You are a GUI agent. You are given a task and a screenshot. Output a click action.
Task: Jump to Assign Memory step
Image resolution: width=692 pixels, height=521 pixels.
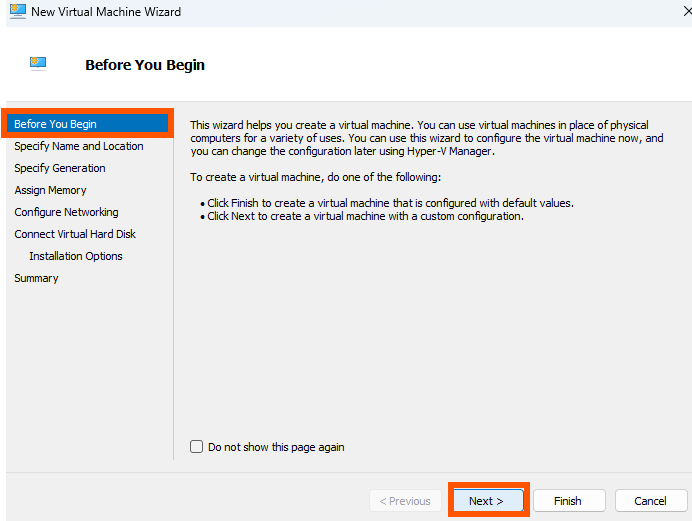[x=50, y=190]
